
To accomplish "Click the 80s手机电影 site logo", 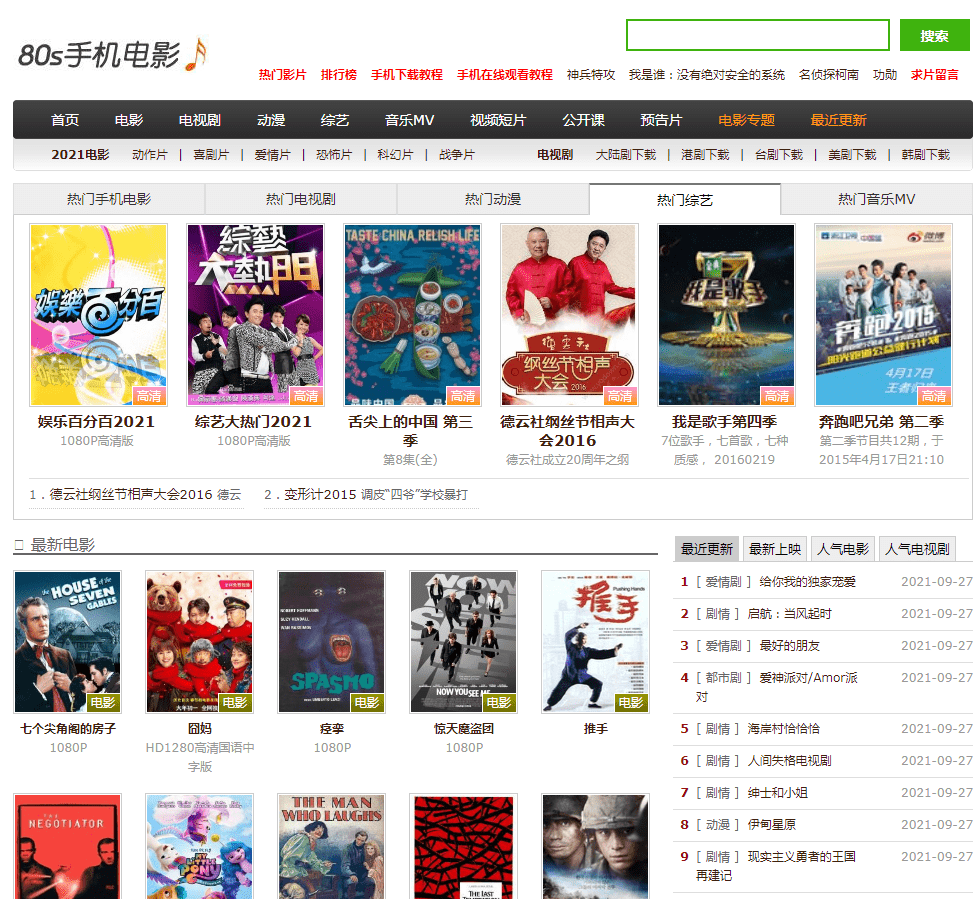I will 112,55.
